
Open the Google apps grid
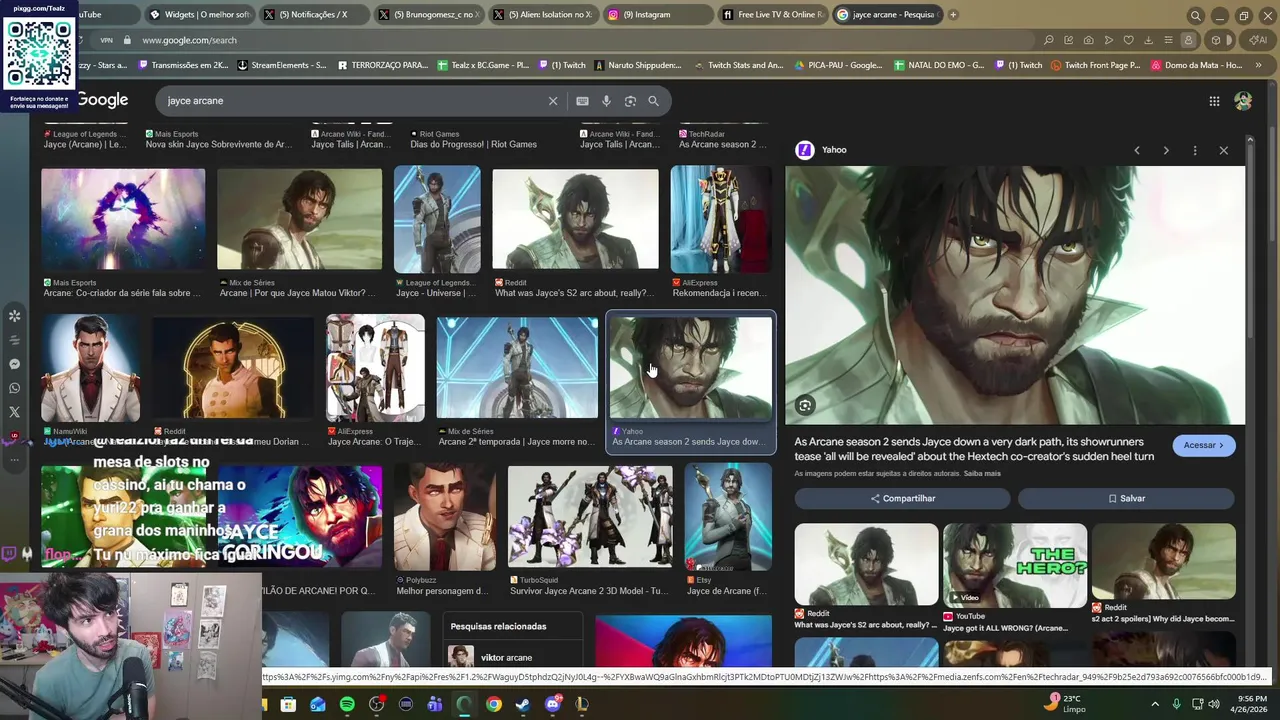pos(1214,101)
